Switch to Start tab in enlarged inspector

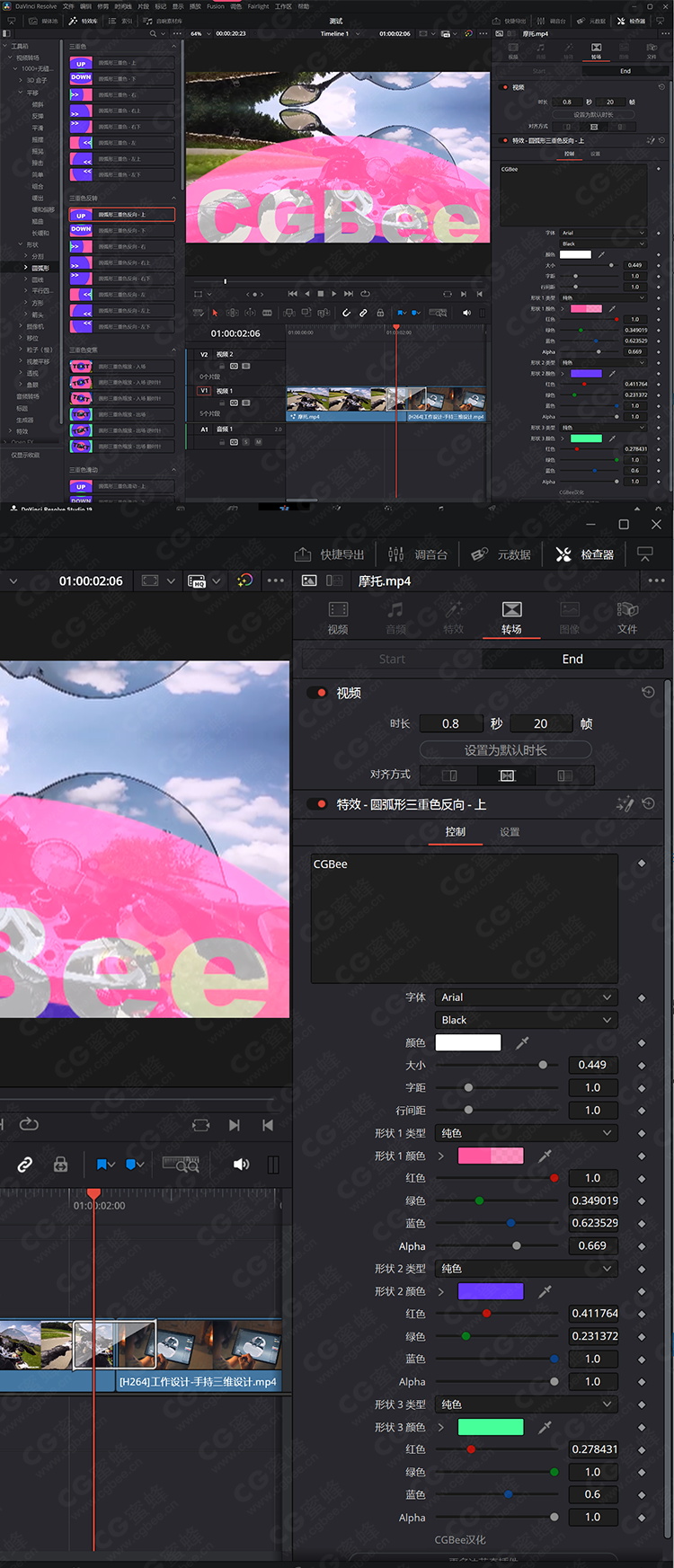pos(392,659)
